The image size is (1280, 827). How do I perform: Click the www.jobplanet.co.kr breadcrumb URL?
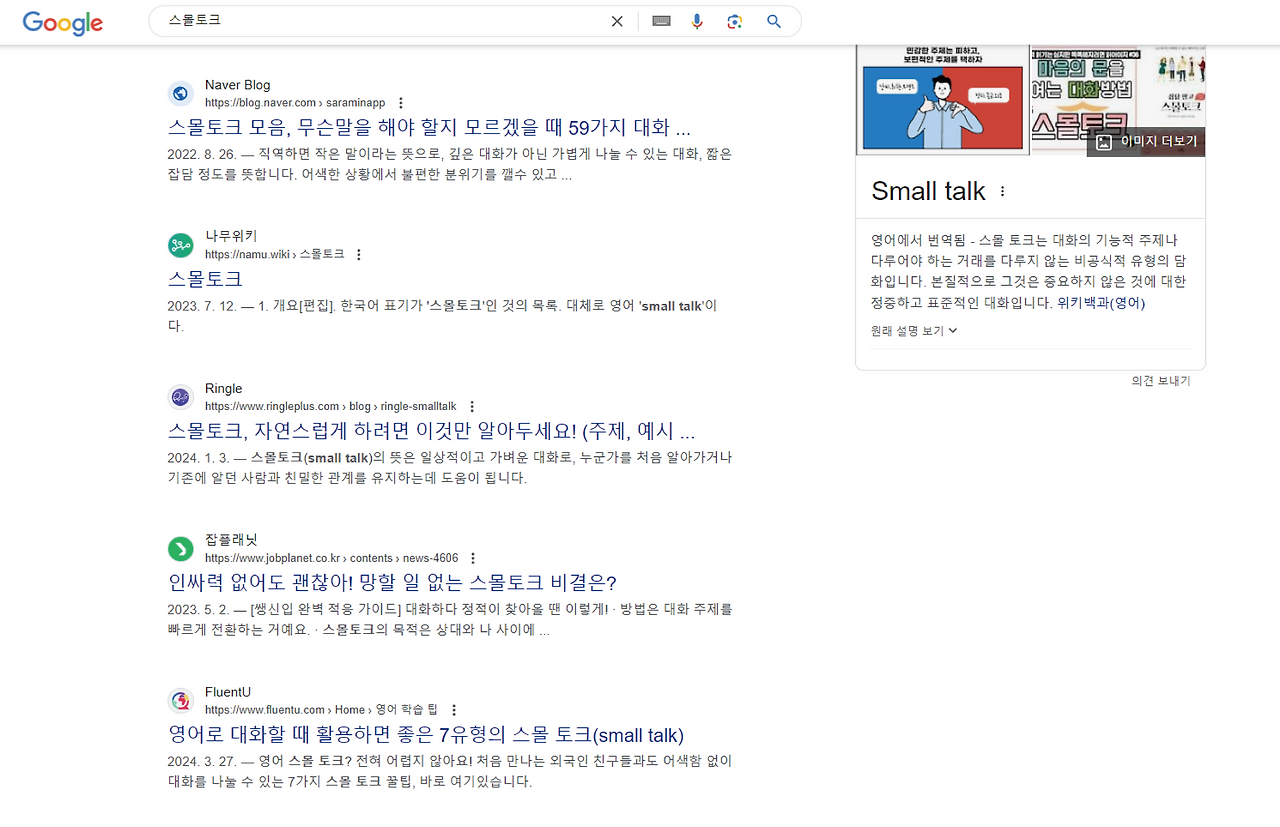(331, 558)
